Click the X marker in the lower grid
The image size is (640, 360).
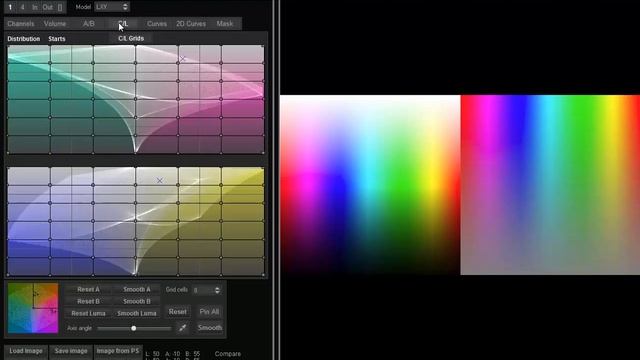[x=160, y=180]
